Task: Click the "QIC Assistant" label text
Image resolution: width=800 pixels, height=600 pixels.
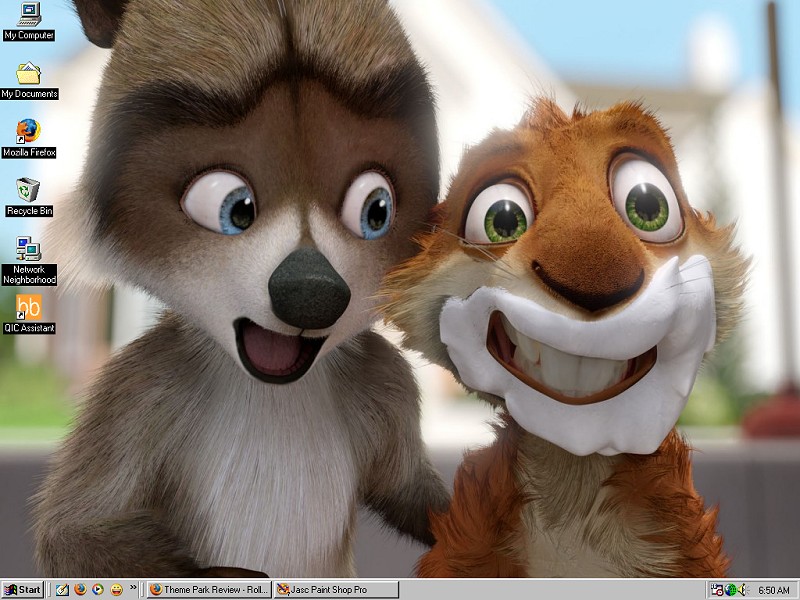Action: (29, 328)
